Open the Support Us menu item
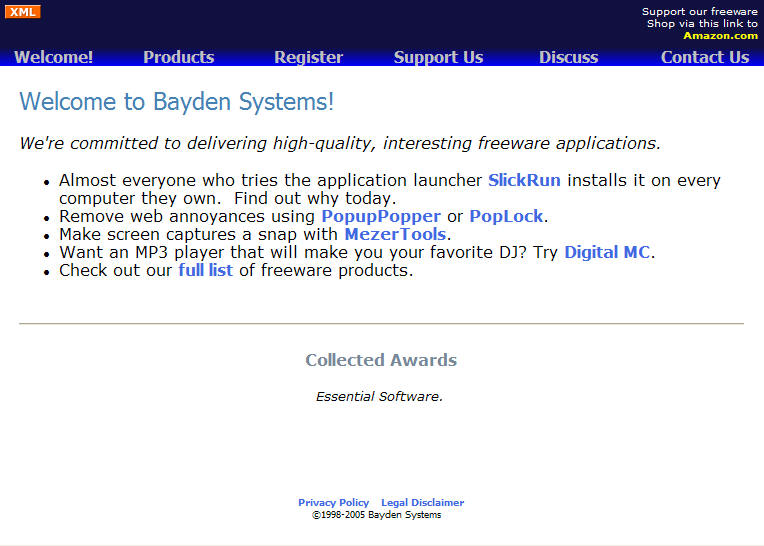 coord(439,57)
